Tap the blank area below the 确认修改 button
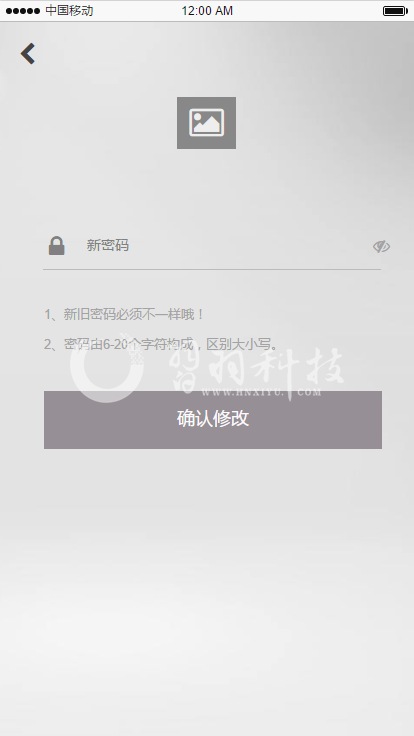The image size is (414, 736). [x=207, y=587]
